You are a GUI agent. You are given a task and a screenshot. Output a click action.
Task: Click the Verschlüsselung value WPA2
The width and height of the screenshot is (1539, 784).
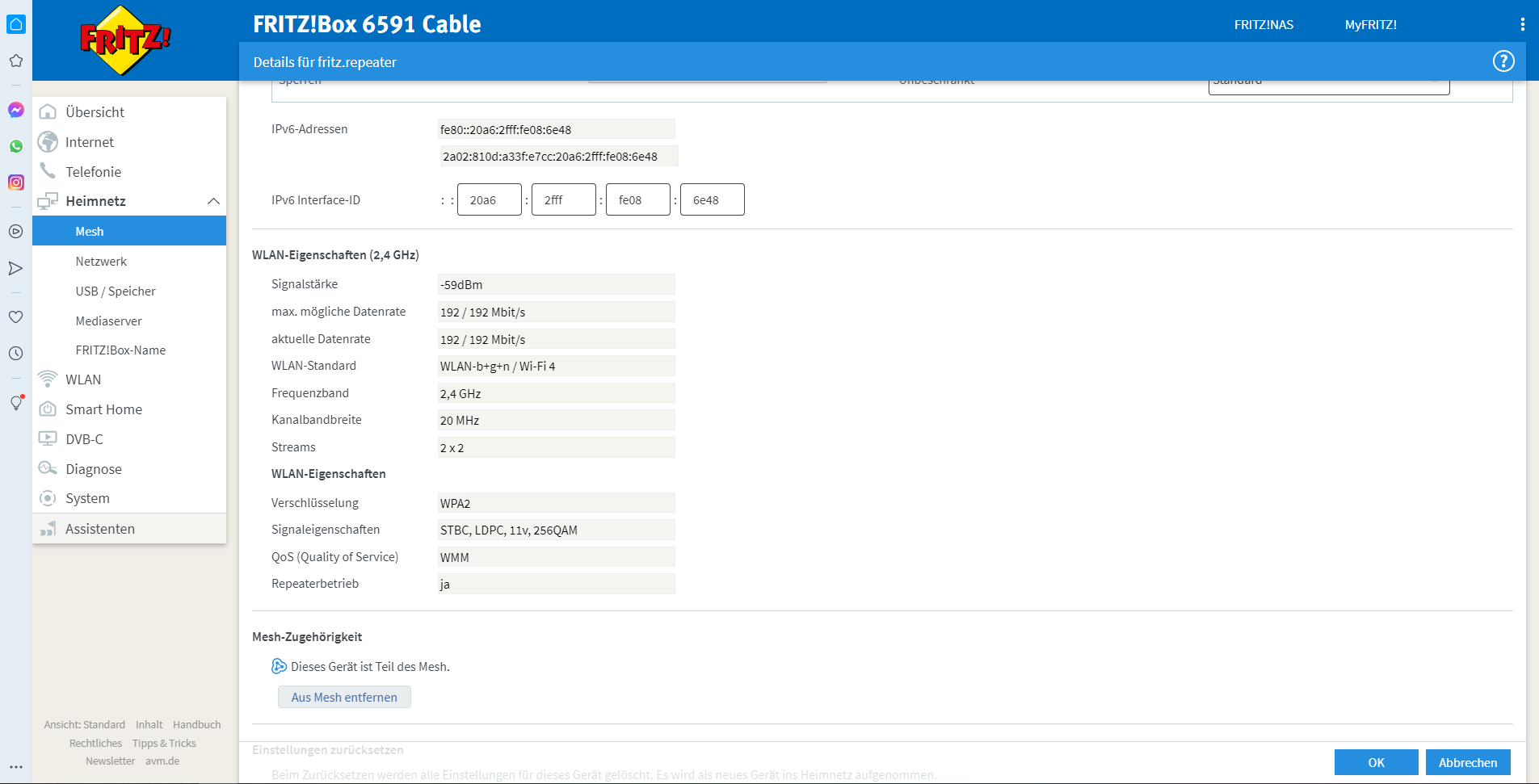556,503
